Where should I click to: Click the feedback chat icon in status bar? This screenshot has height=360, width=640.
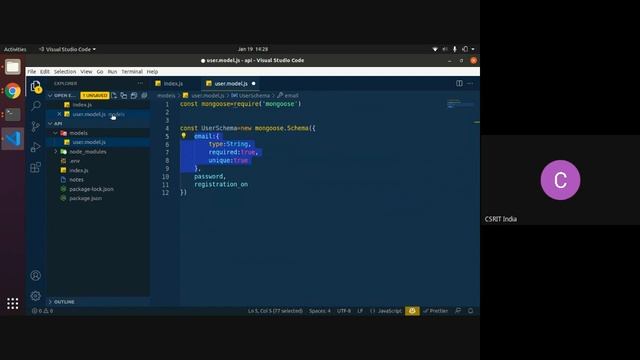coord(458,311)
